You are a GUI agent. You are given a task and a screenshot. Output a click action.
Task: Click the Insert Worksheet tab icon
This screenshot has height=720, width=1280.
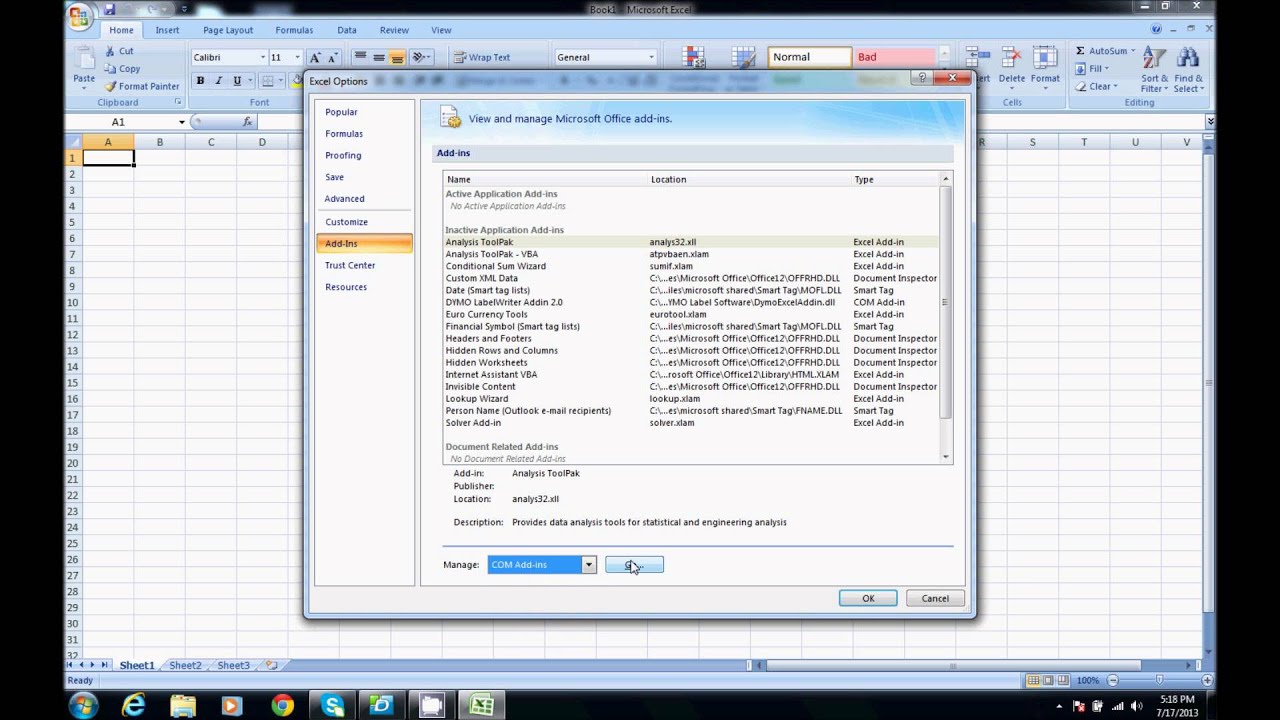(x=271, y=665)
